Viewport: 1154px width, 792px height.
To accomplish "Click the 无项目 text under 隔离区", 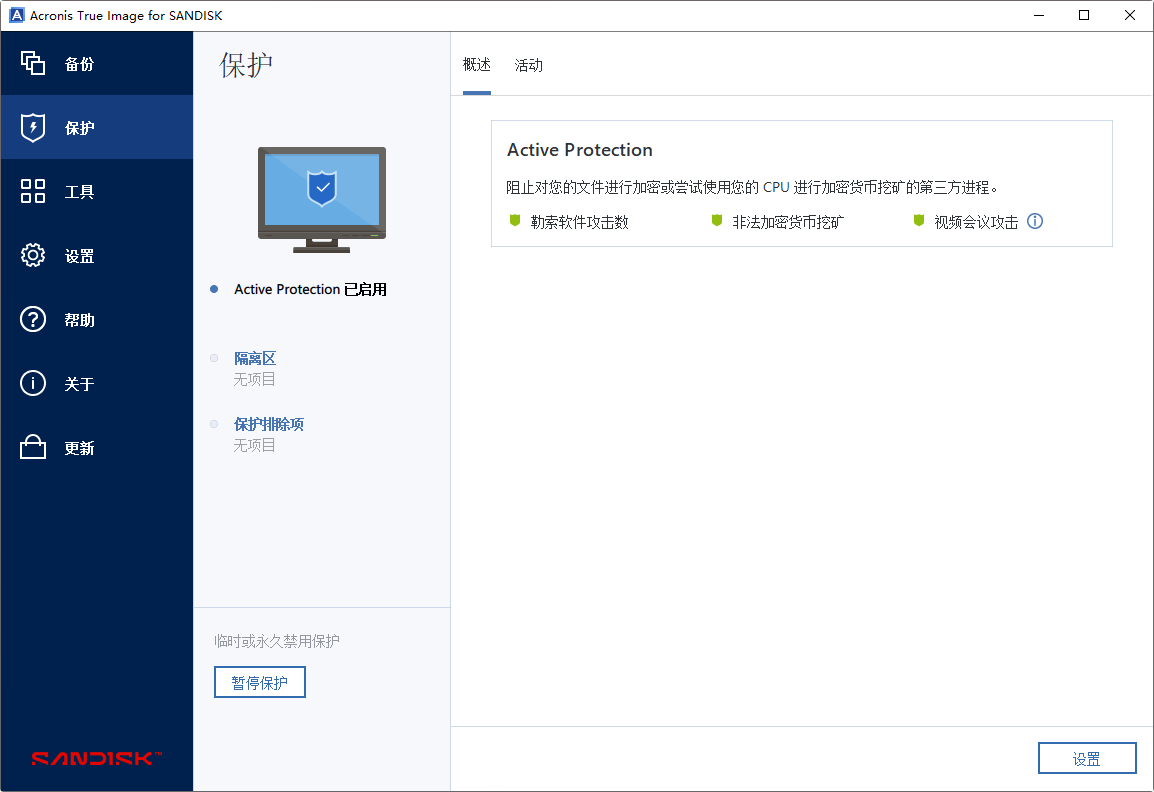I will point(255,380).
